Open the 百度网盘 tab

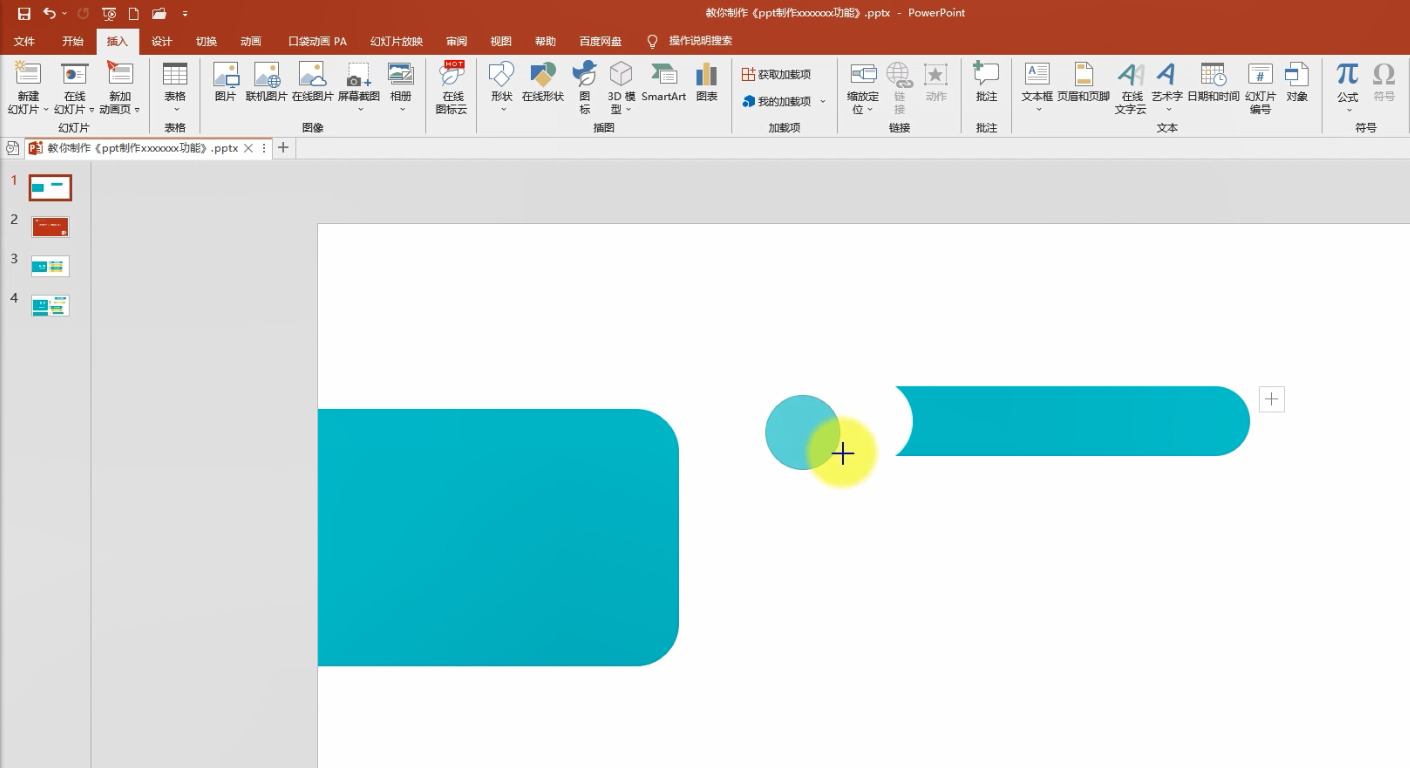point(600,41)
